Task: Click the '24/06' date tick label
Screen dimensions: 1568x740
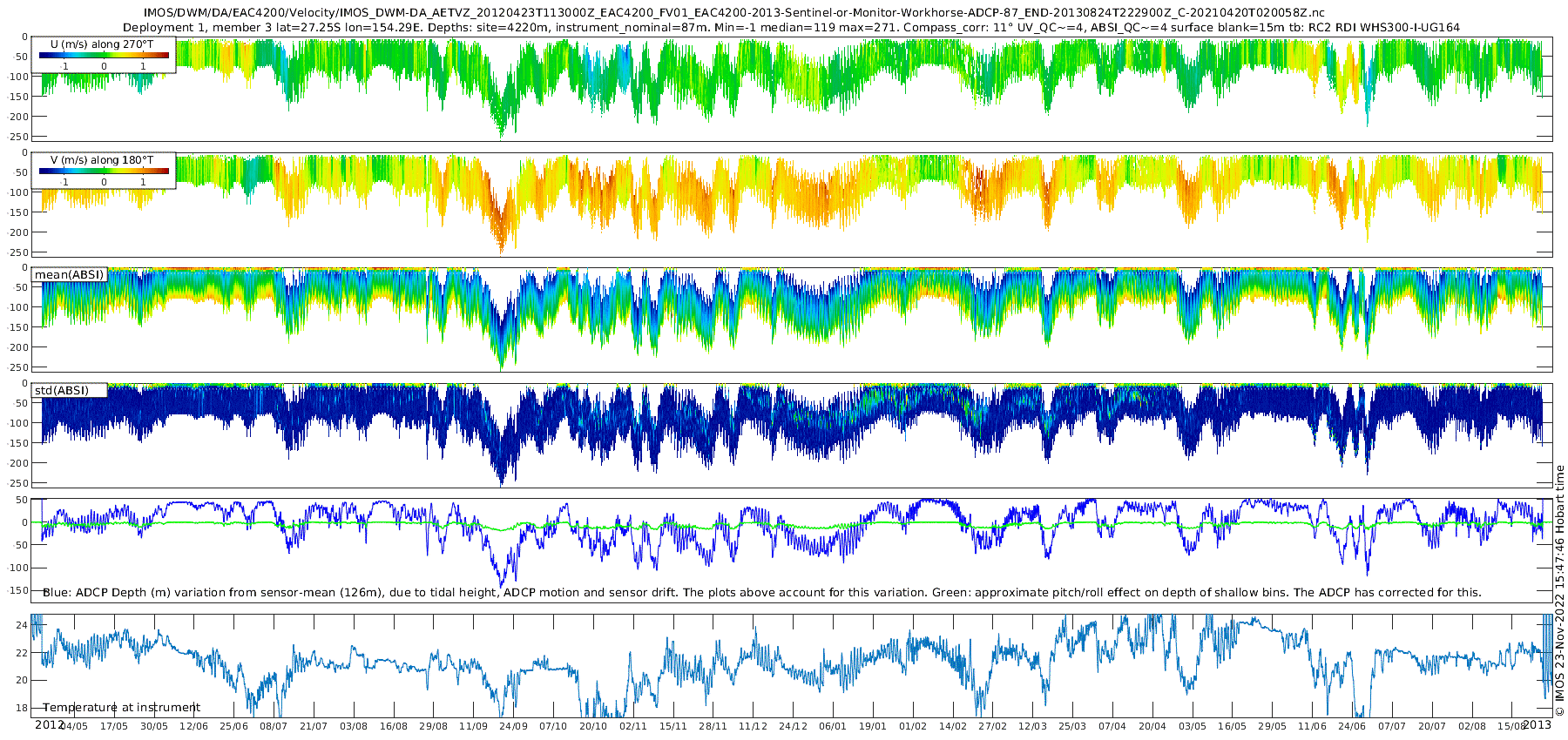Action: [1352, 726]
